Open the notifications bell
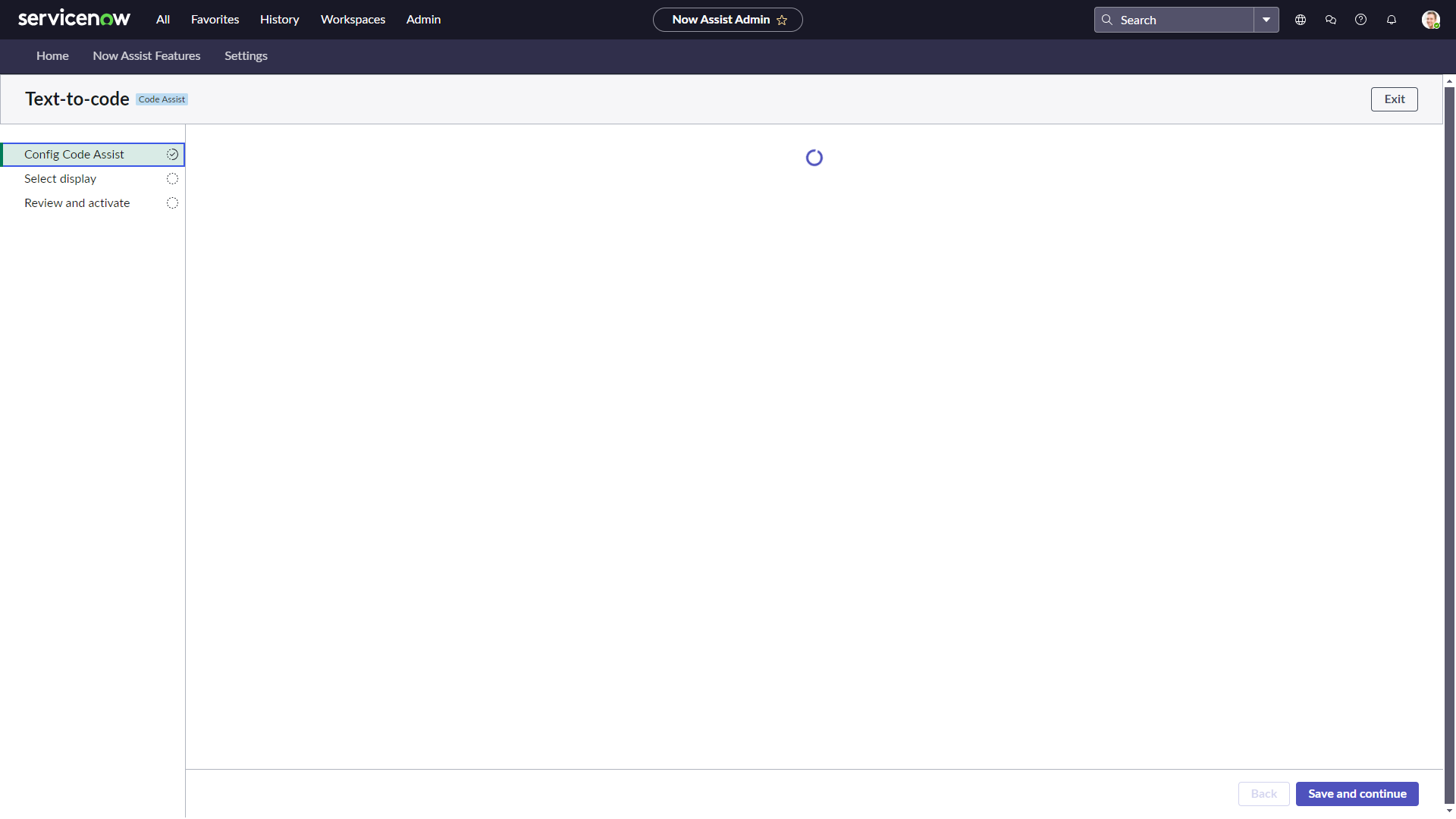This screenshot has height=819, width=1456. (1392, 20)
